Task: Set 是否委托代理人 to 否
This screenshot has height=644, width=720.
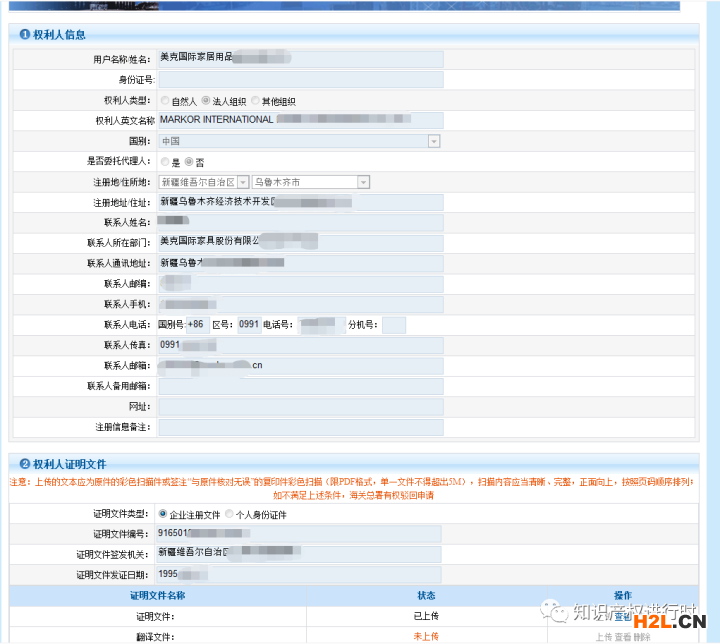Action: 189,161
